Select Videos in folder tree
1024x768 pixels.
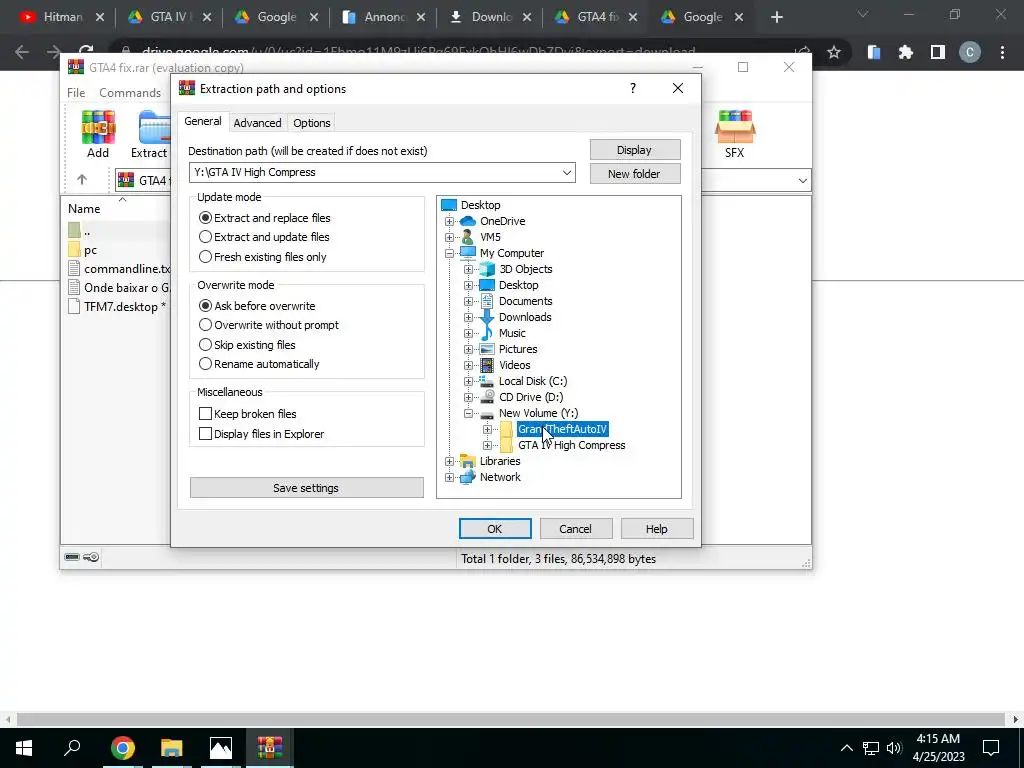514,365
